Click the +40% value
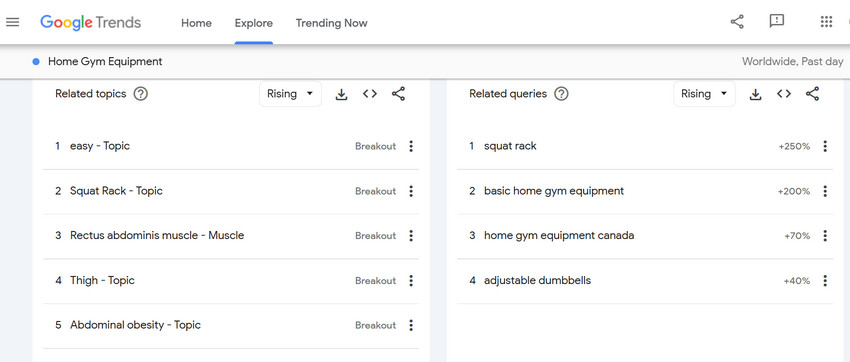Image resolution: width=850 pixels, height=362 pixels. [x=797, y=281]
